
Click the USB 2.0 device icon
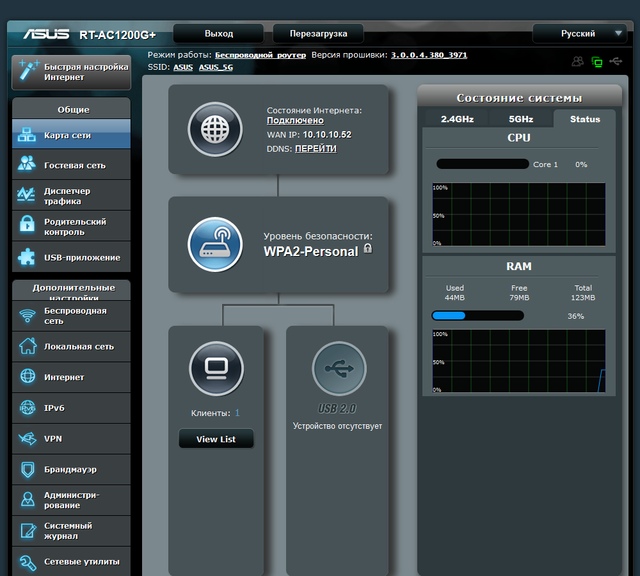(338, 370)
